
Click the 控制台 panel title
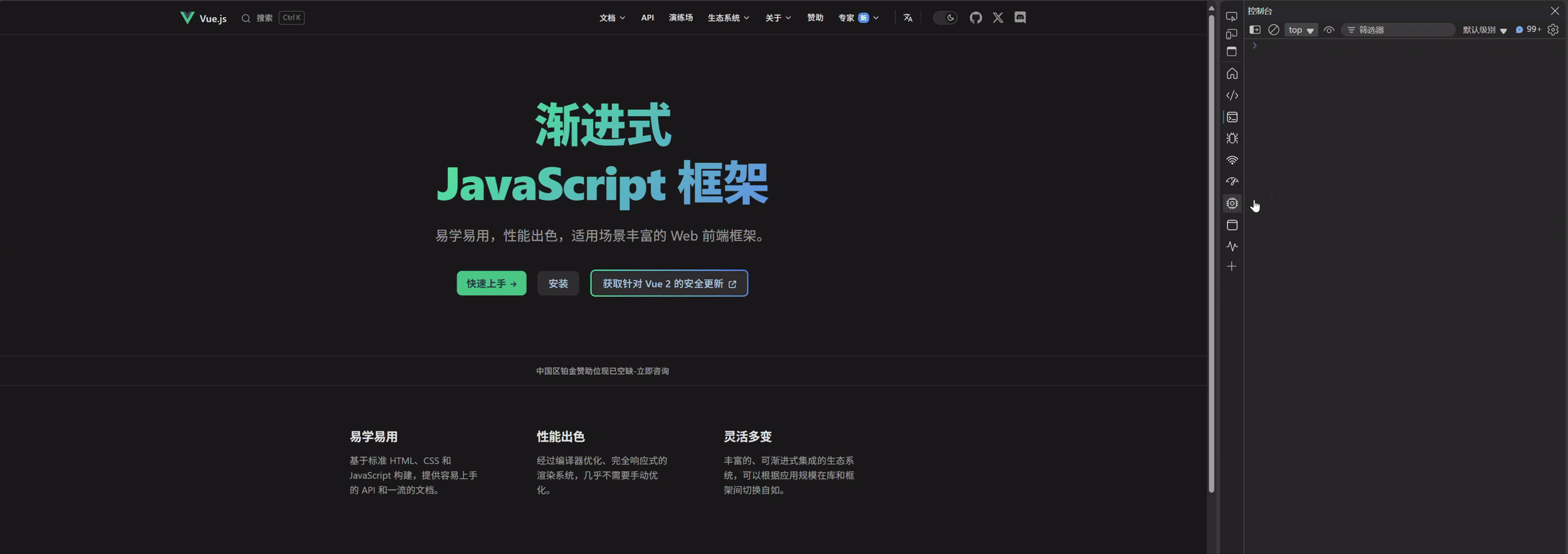pos(1260,10)
